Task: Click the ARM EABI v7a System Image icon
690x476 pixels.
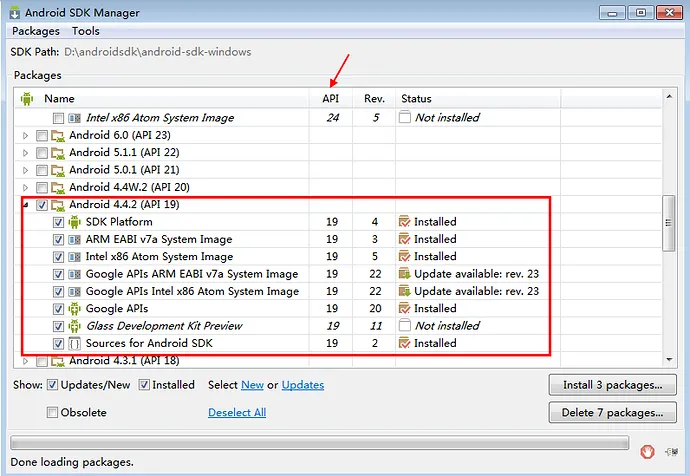Action: click(74, 240)
